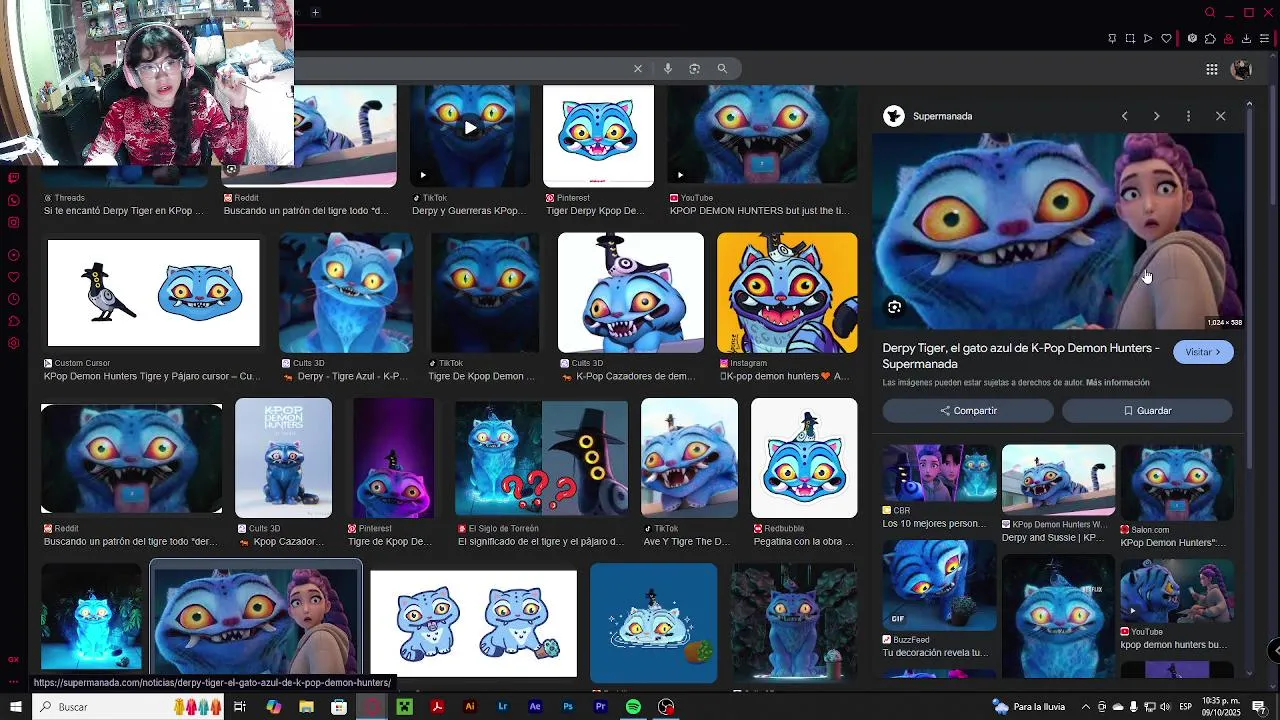Start voice search with the microphone icon

point(667,68)
